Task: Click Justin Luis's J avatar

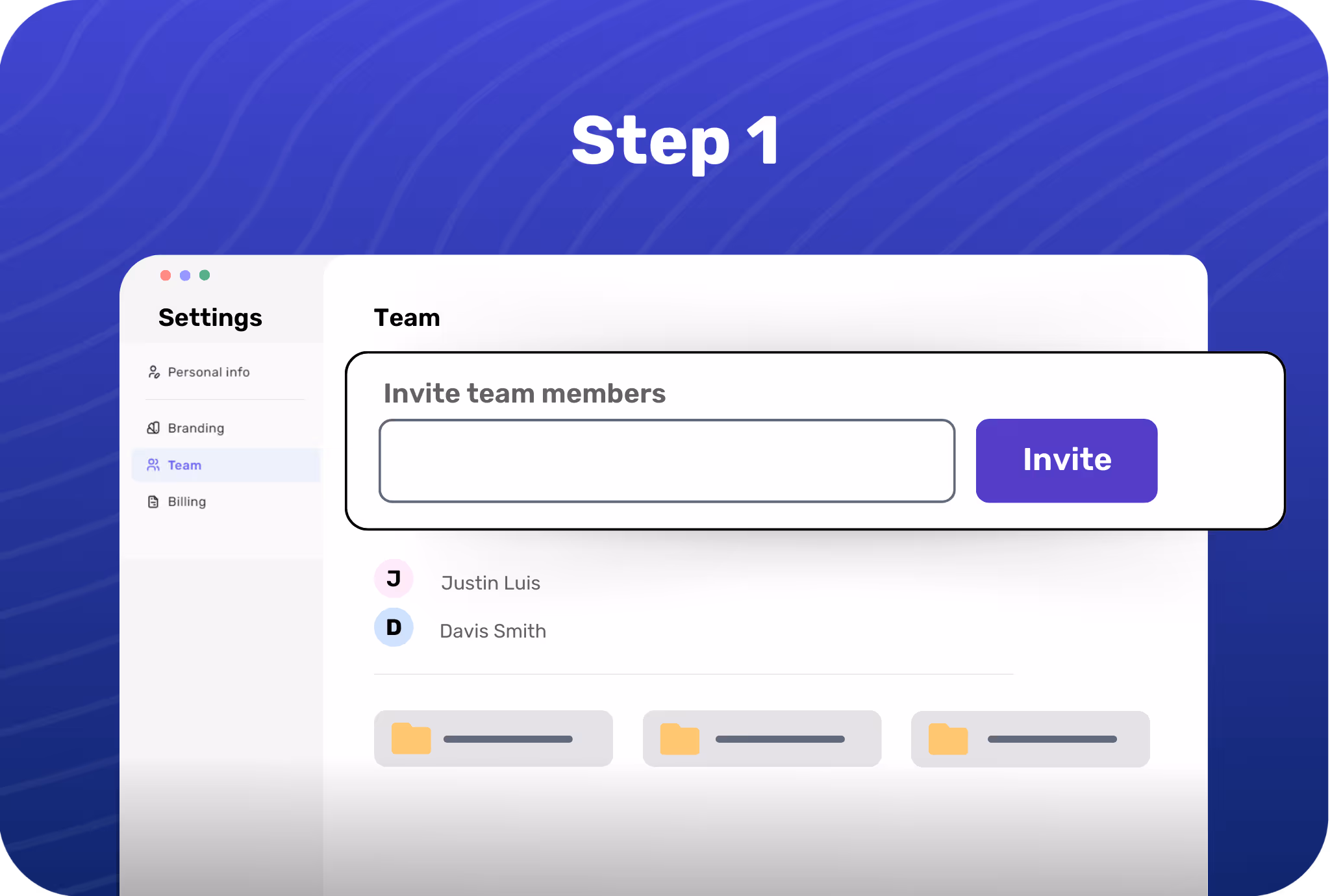Action: click(394, 579)
